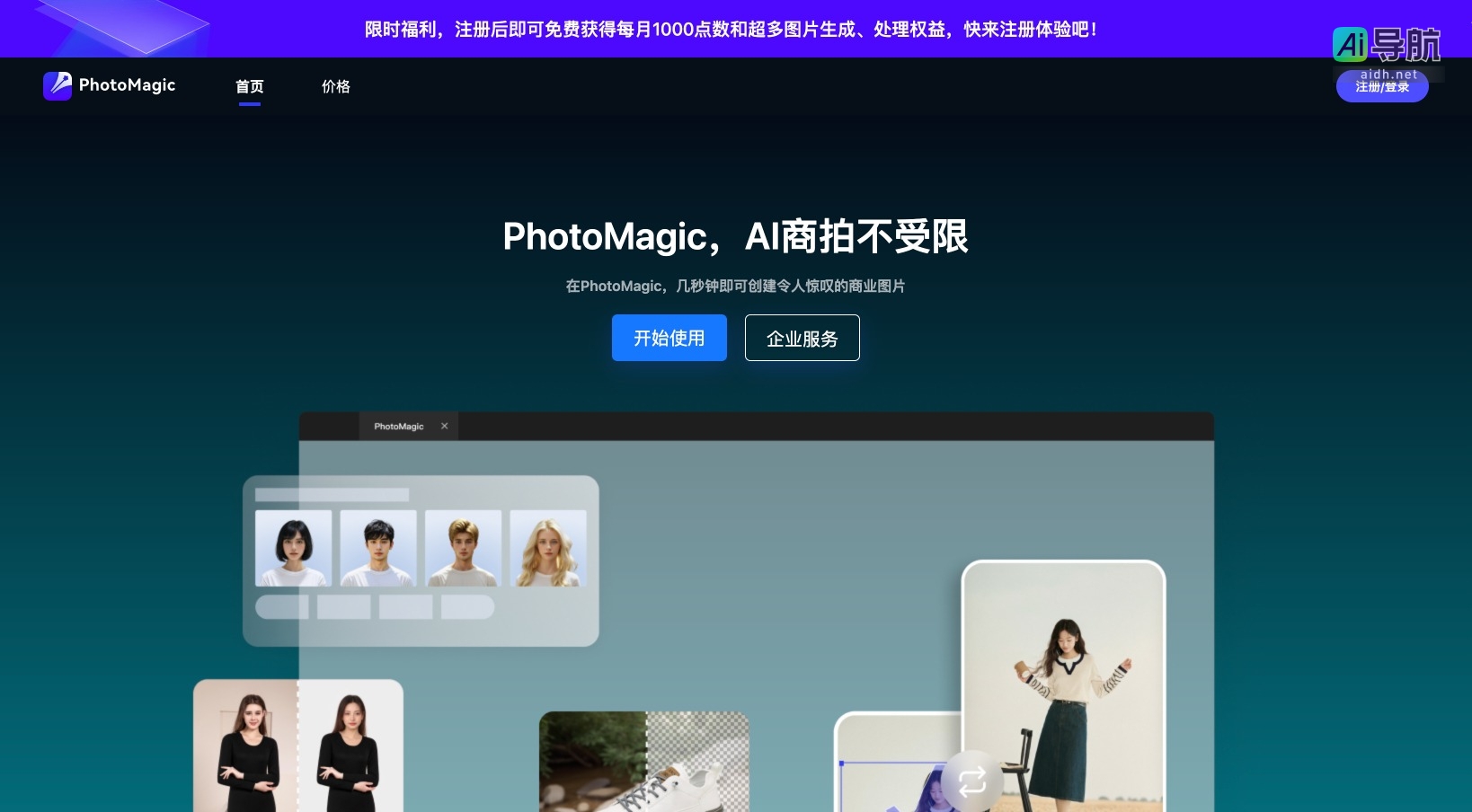The image size is (1472, 812).
Task: Select the blond male model avatar
Action: tap(464, 546)
